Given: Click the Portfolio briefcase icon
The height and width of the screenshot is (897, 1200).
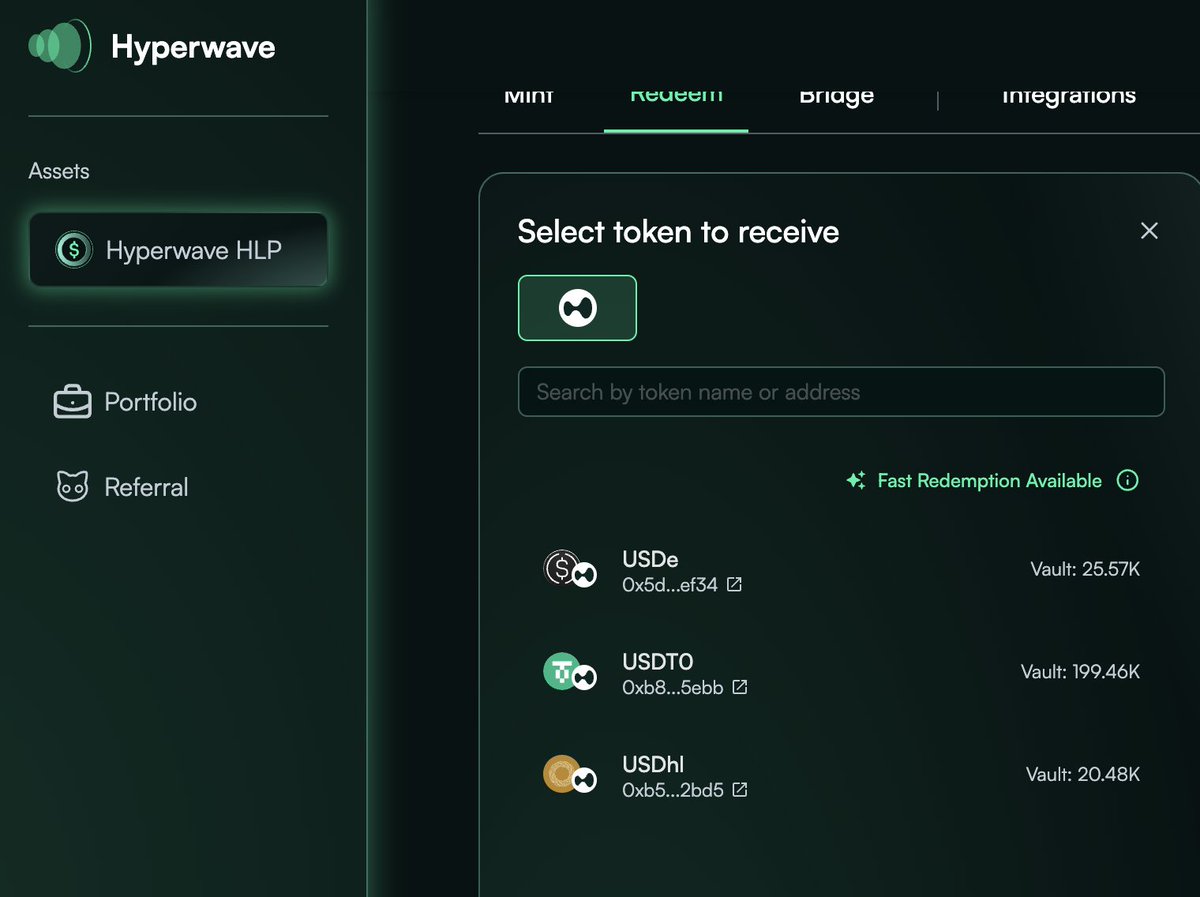Looking at the screenshot, I should click(x=72, y=402).
